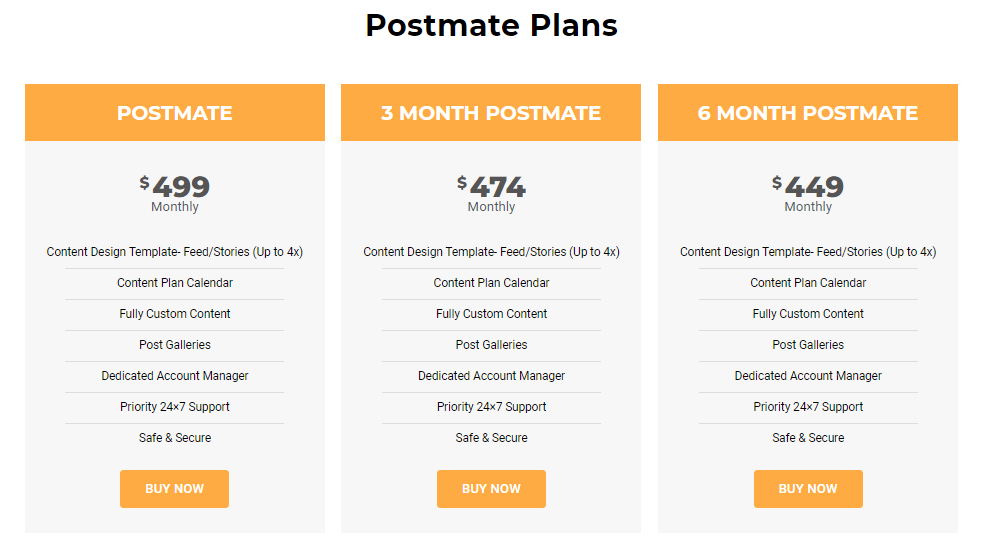Viewport: 983px width, 543px height.
Task: Click Post Galleries in 6 Month plan
Action: pyautogui.click(x=808, y=345)
